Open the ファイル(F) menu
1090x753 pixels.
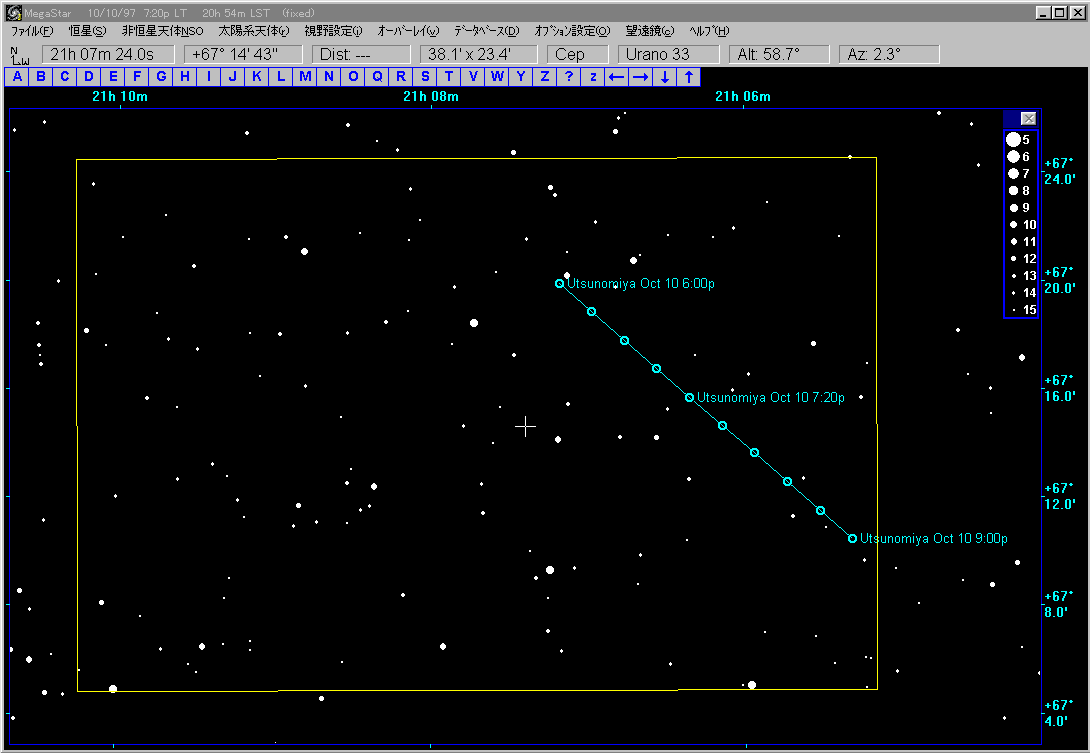(x=32, y=31)
